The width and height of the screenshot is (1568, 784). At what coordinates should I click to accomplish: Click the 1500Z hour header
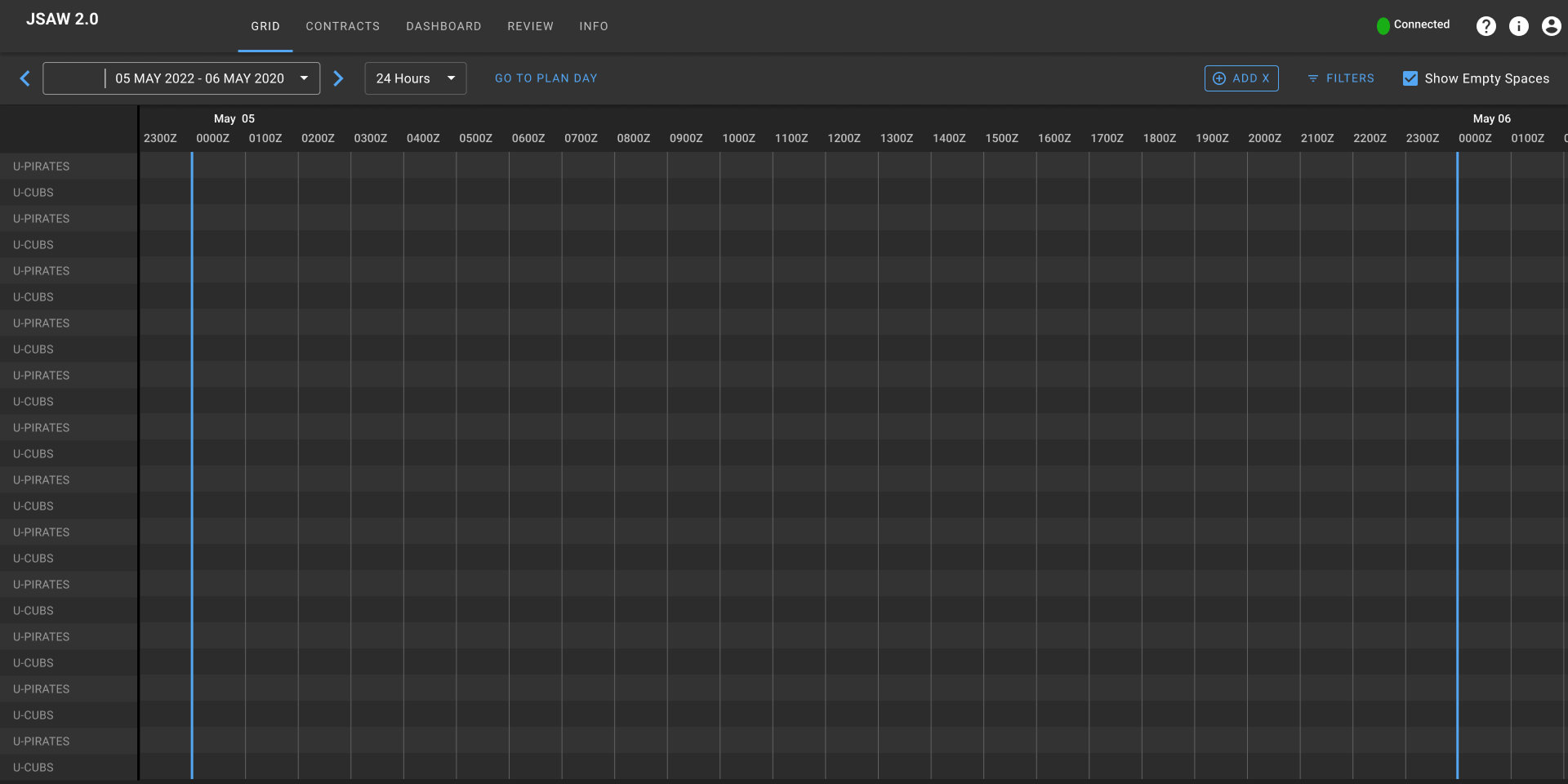click(1002, 138)
